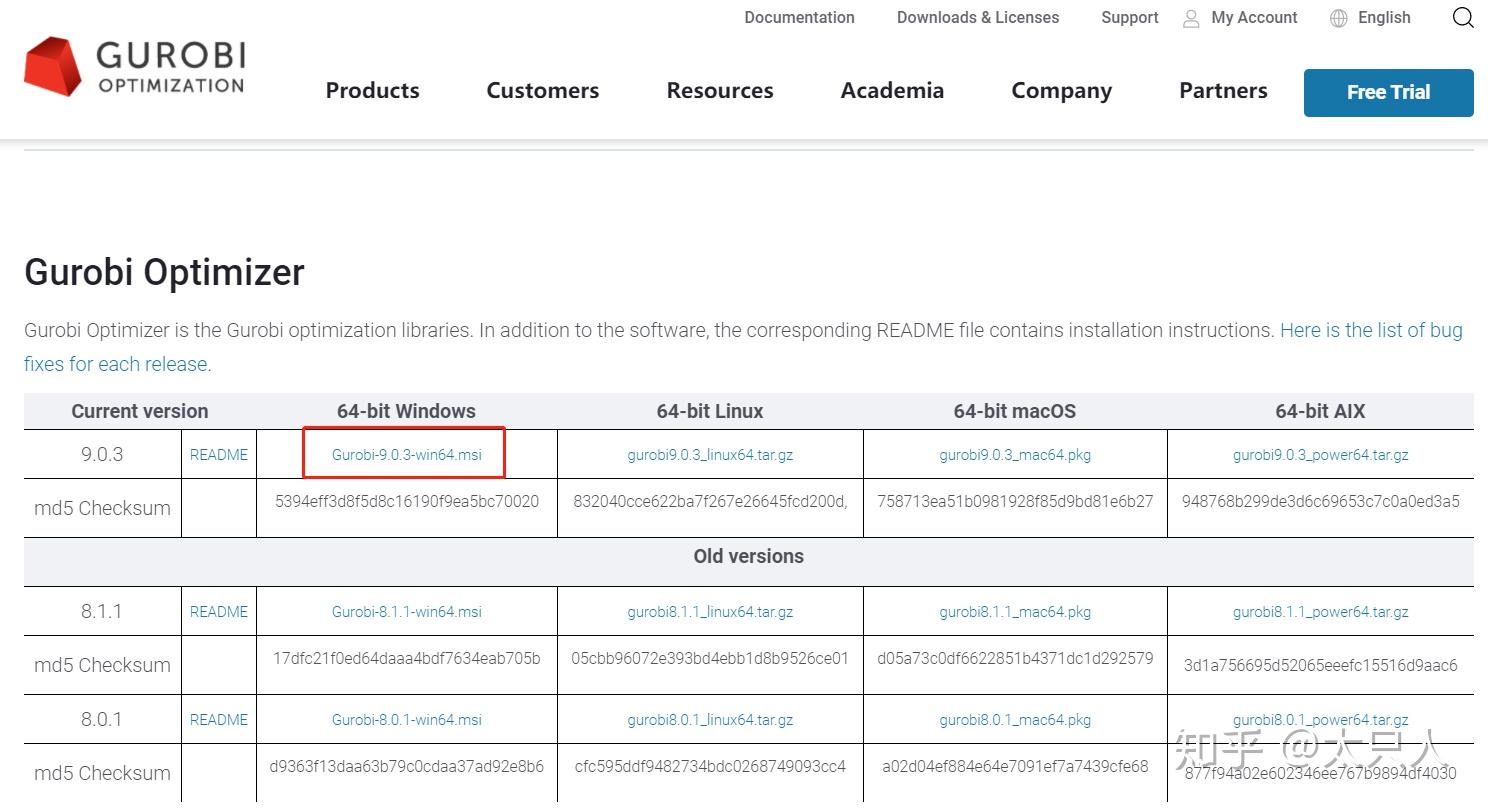Download Gurobi-9.0.3-win64.msi installer
The width and height of the screenshot is (1488, 809).
(406, 455)
